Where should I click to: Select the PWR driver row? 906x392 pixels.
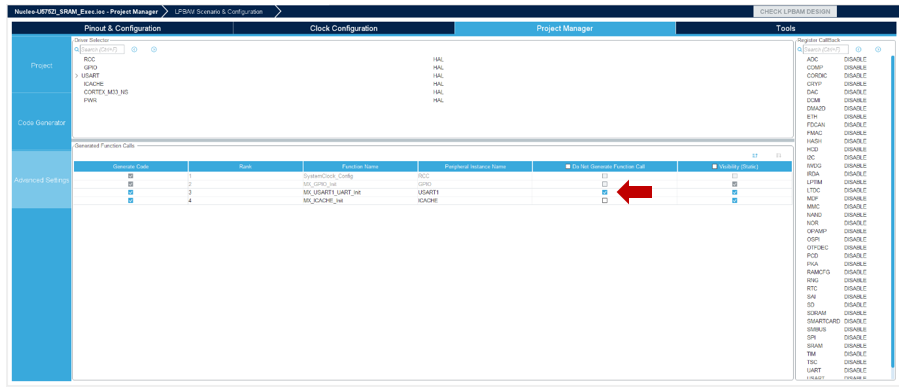tap(90, 100)
